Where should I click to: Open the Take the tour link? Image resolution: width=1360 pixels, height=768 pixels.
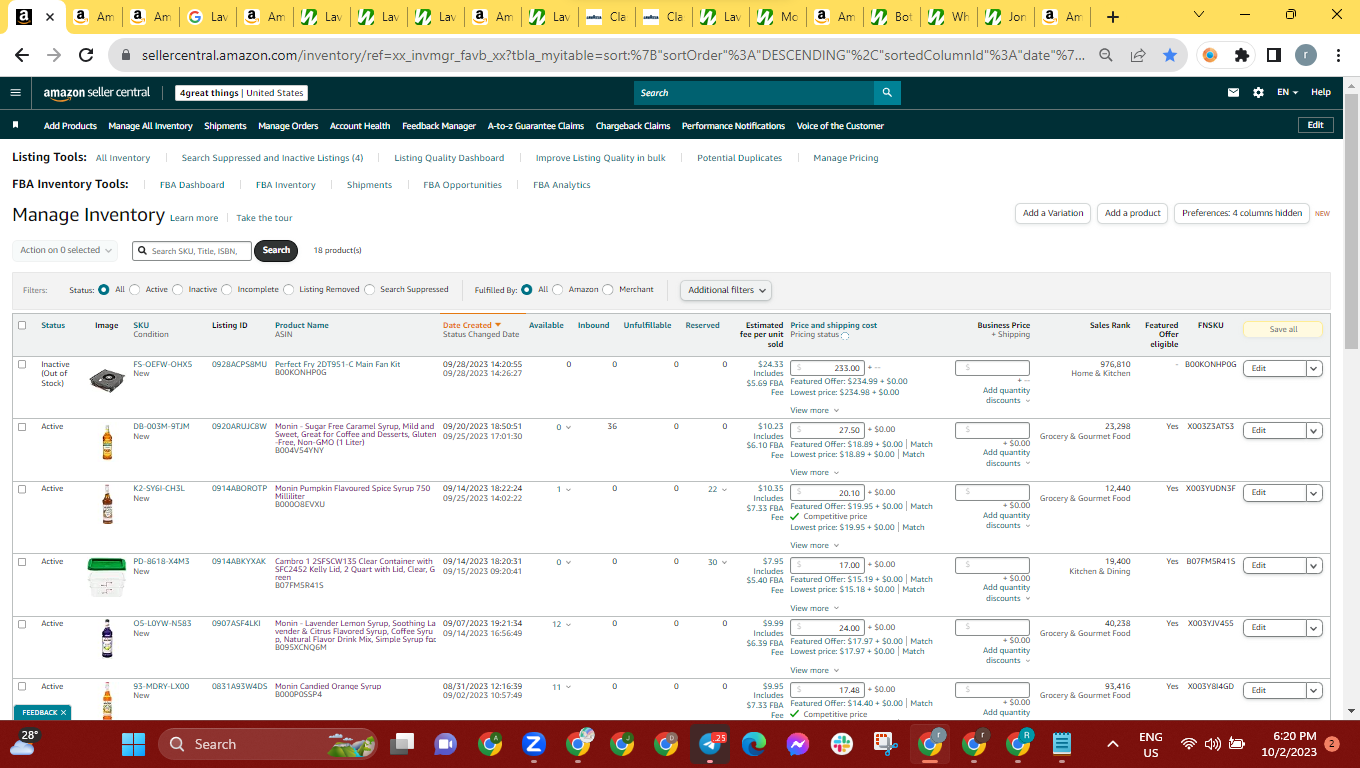(265, 218)
